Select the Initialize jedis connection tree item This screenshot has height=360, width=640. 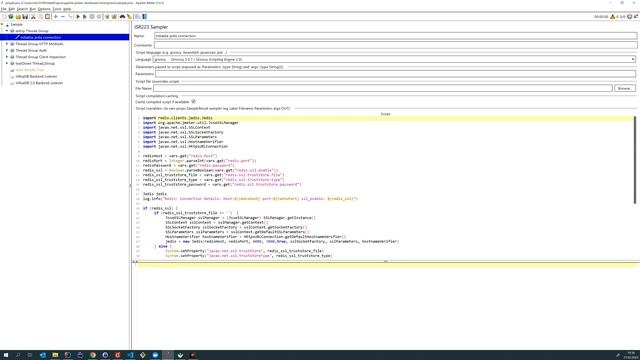coord(41,37)
